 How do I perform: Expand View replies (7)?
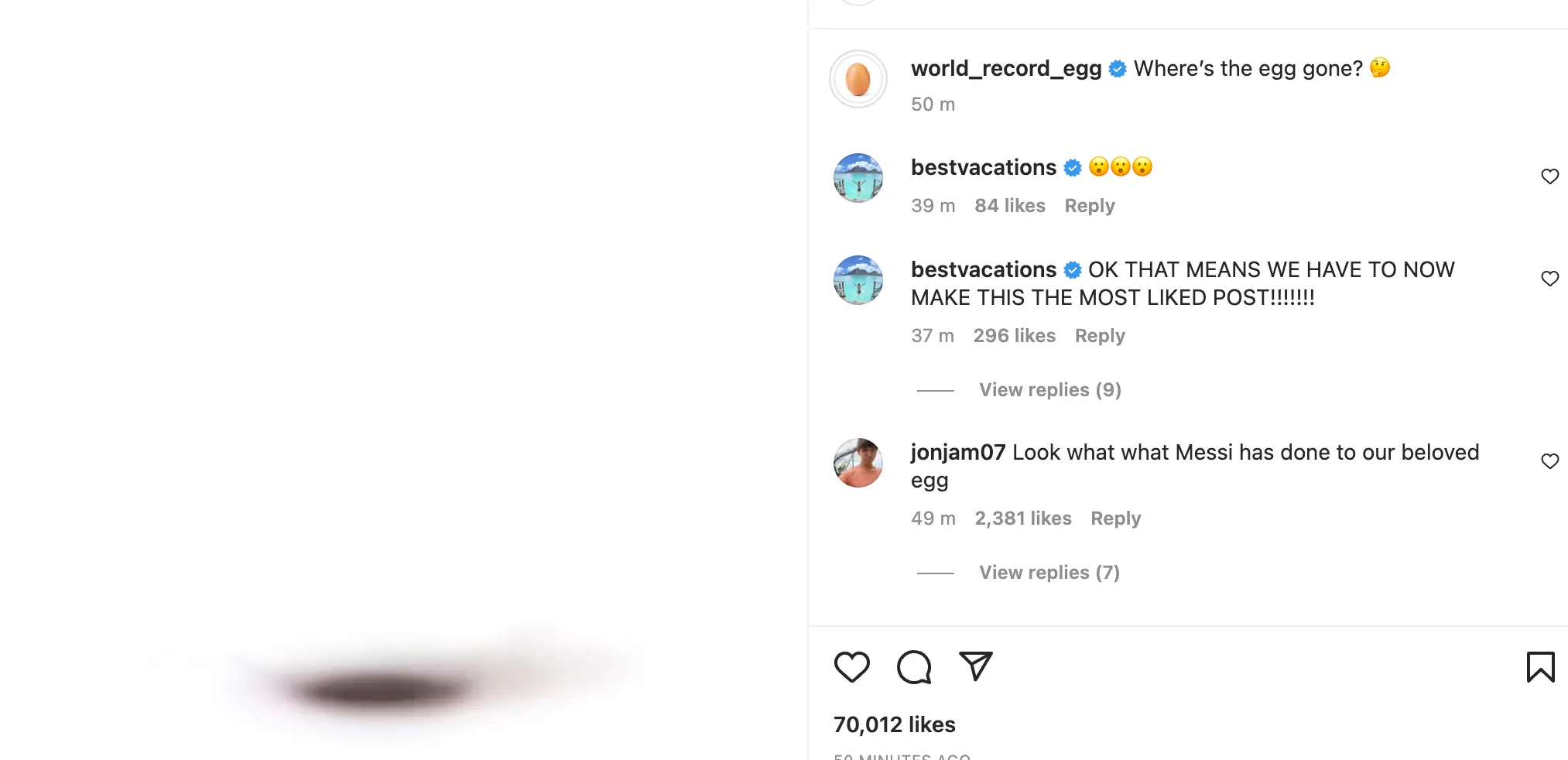click(1049, 573)
